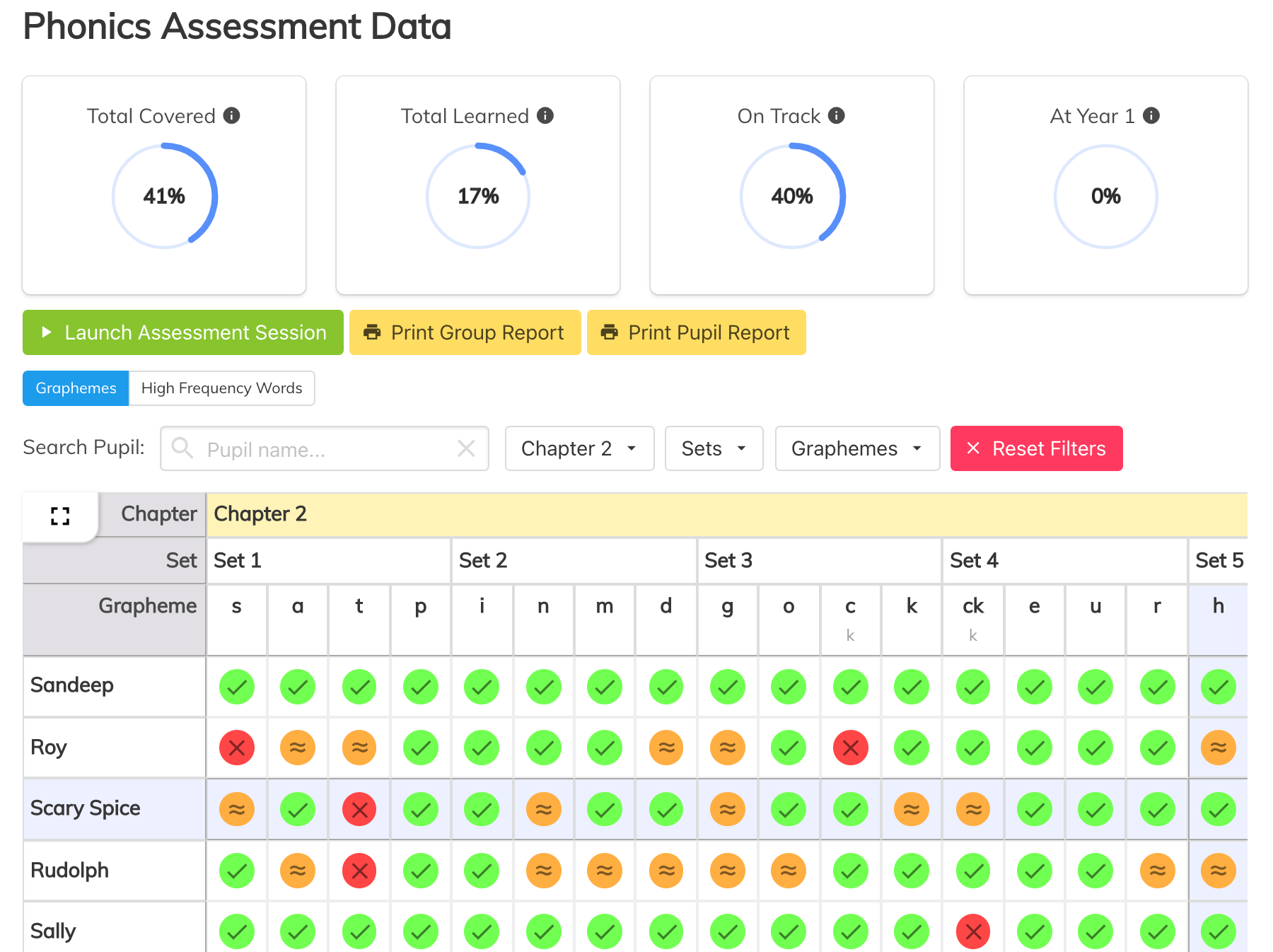Click info icon beside Total Covered
Viewport: 1273px width, 952px height.
(232, 115)
